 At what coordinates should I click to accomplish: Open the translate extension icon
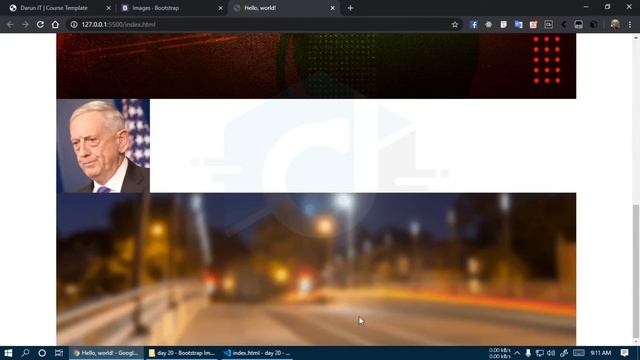point(518,24)
